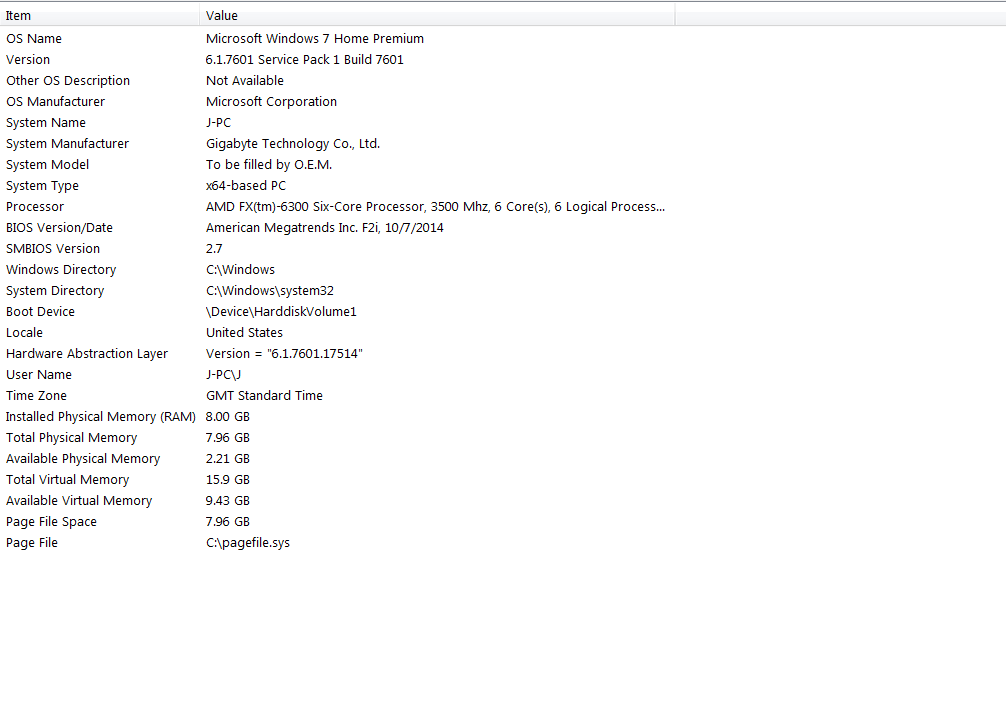This screenshot has width=1006, height=710.
Task: Click the x64-based PC value
Action: 246,186
